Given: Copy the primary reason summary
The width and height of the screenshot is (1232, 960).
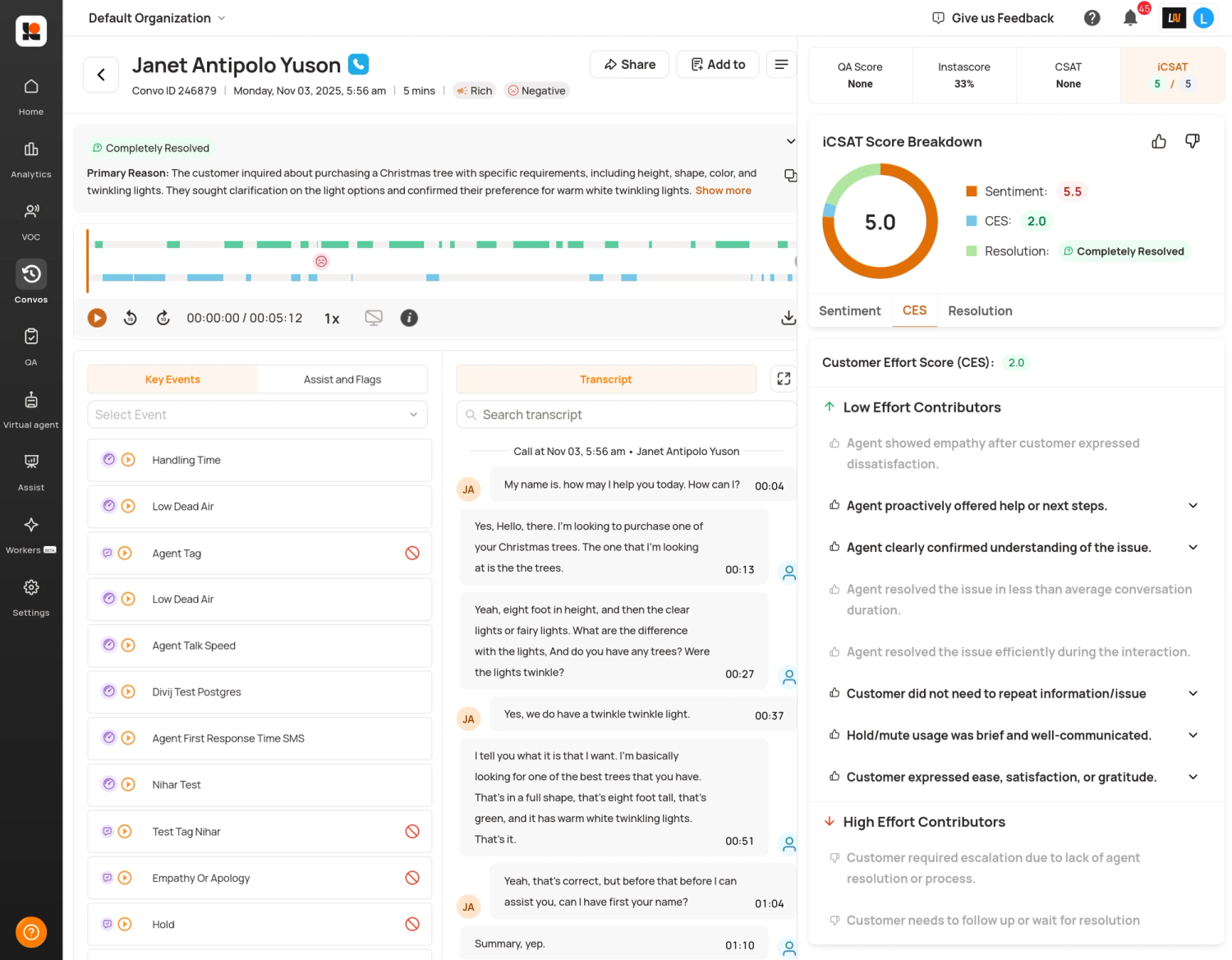Looking at the screenshot, I should coord(790,175).
